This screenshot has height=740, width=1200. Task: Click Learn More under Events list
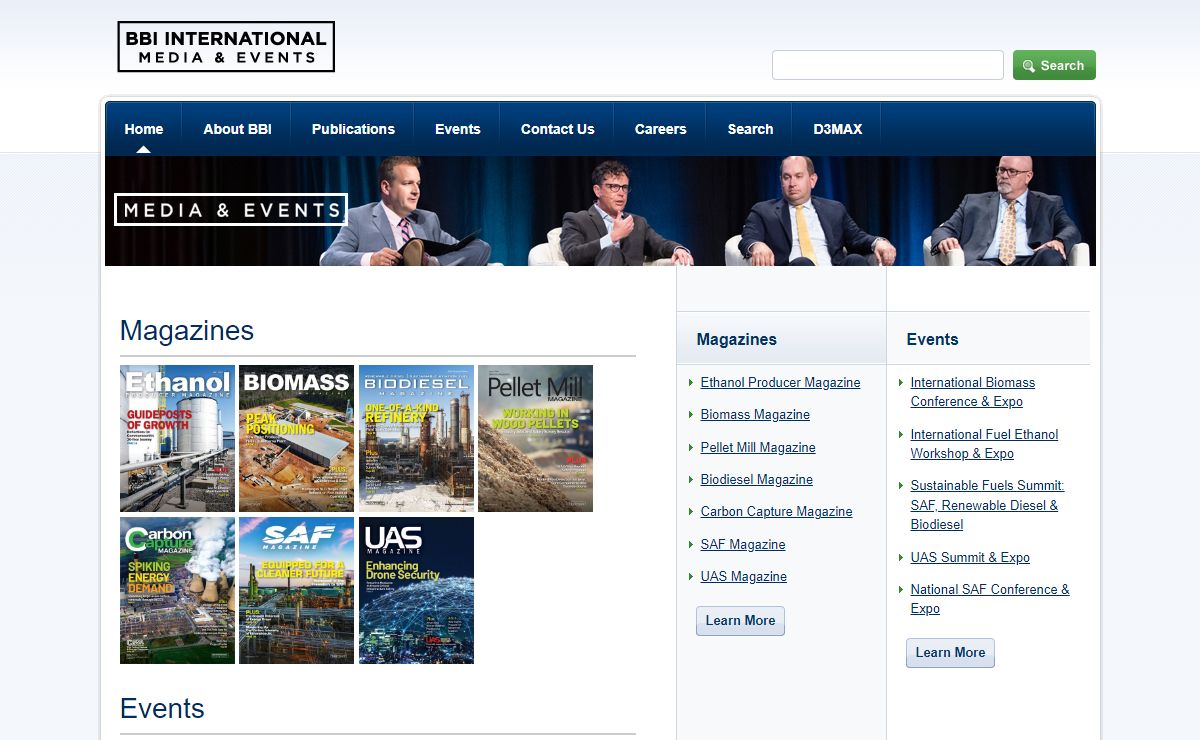tap(950, 652)
